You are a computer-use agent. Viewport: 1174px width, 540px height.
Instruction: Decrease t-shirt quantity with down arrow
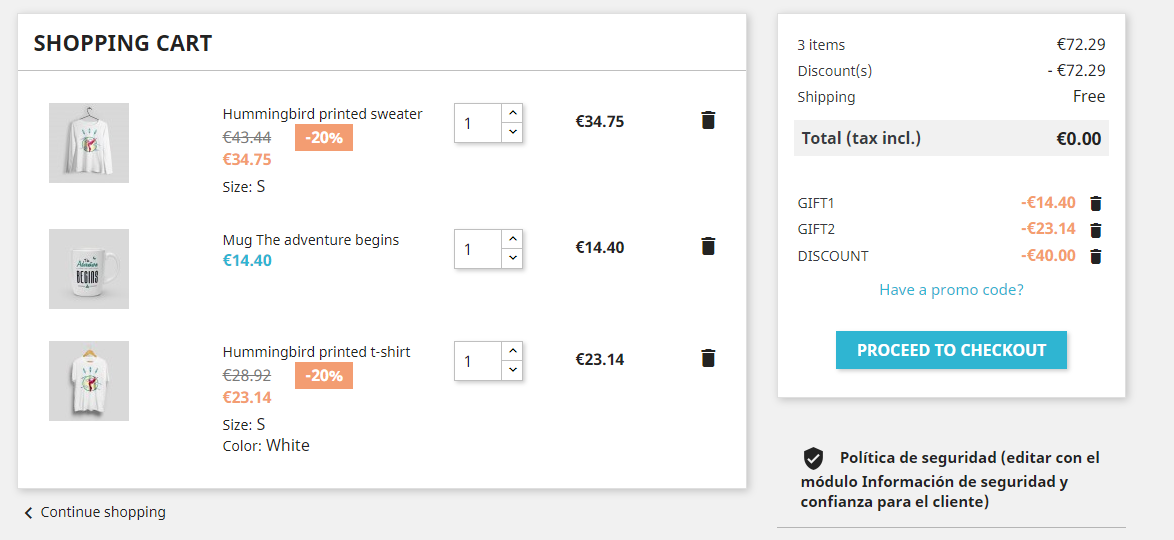click(x=512, y=370)
